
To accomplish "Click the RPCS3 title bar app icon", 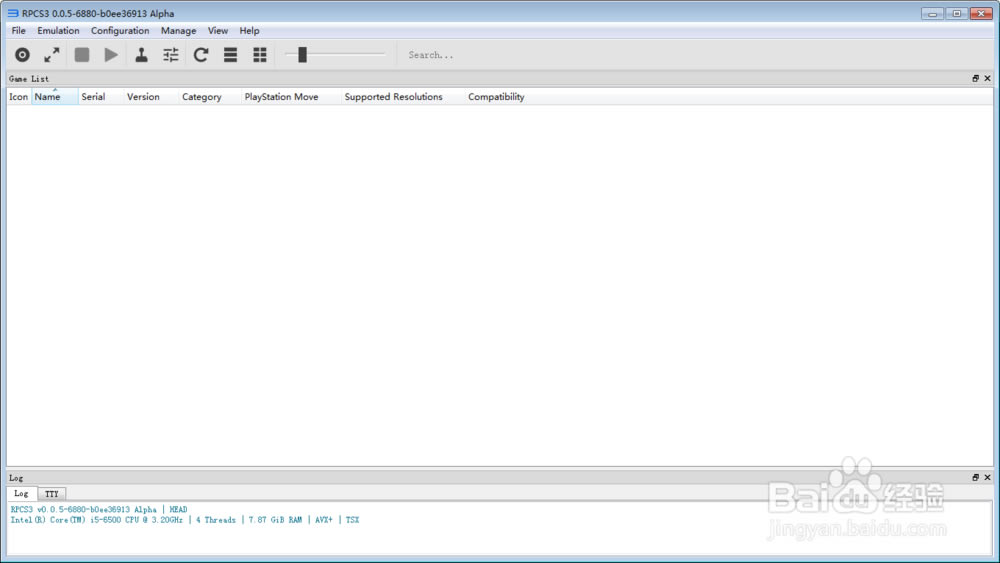I will coord(13,13).
